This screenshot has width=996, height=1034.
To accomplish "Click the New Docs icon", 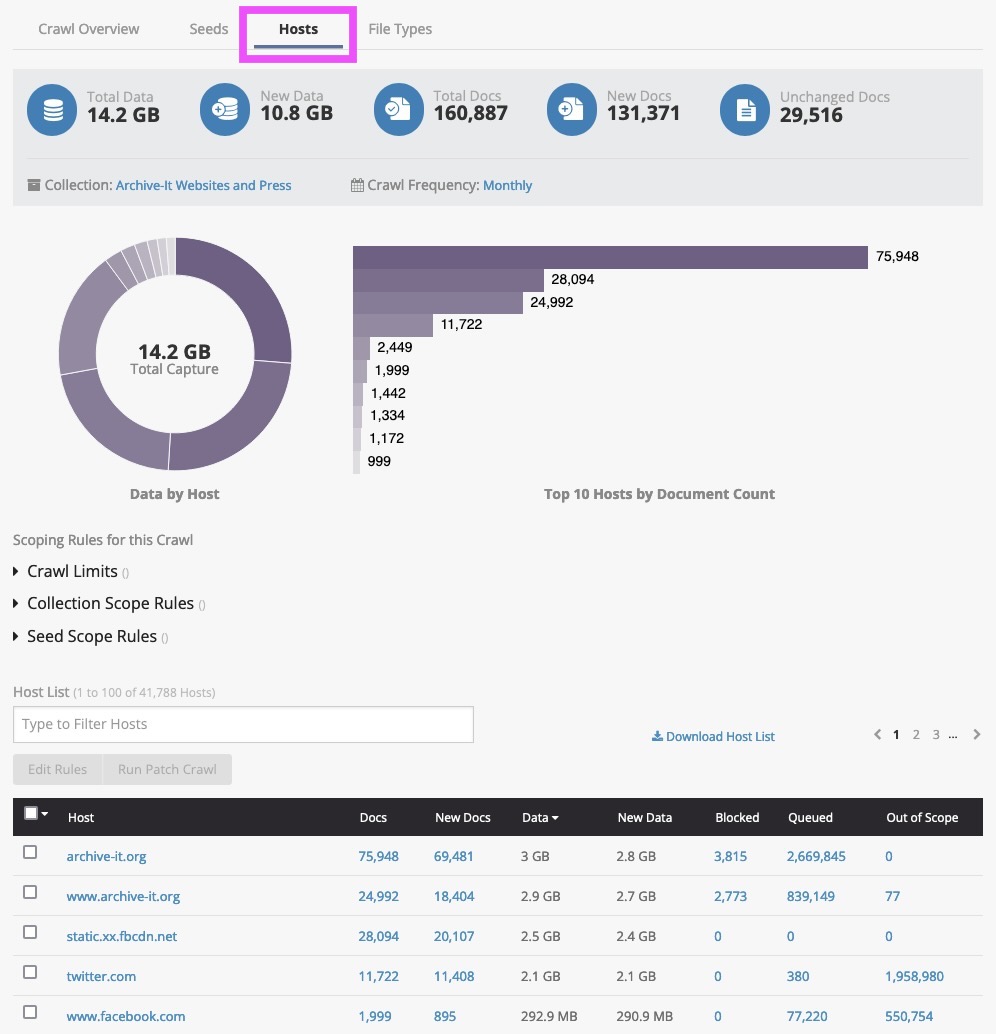I will 571,110.
